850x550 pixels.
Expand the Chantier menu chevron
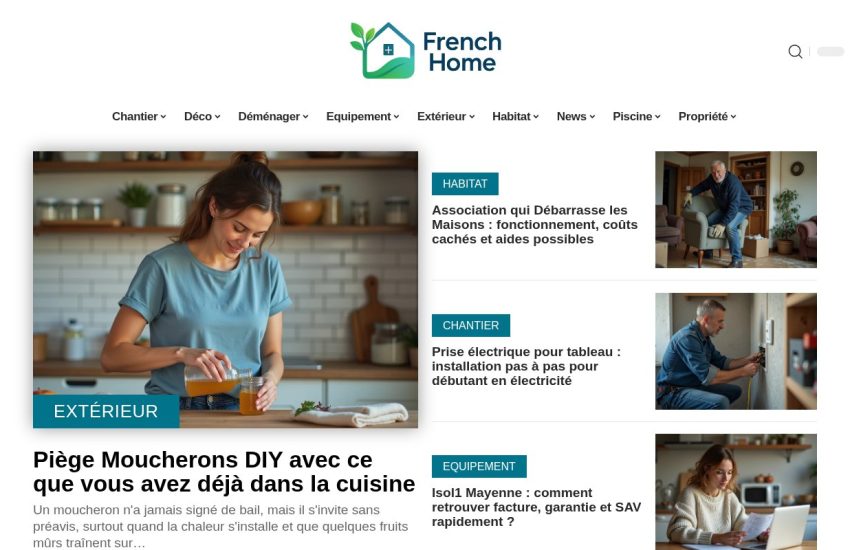(x=163, y=117)
